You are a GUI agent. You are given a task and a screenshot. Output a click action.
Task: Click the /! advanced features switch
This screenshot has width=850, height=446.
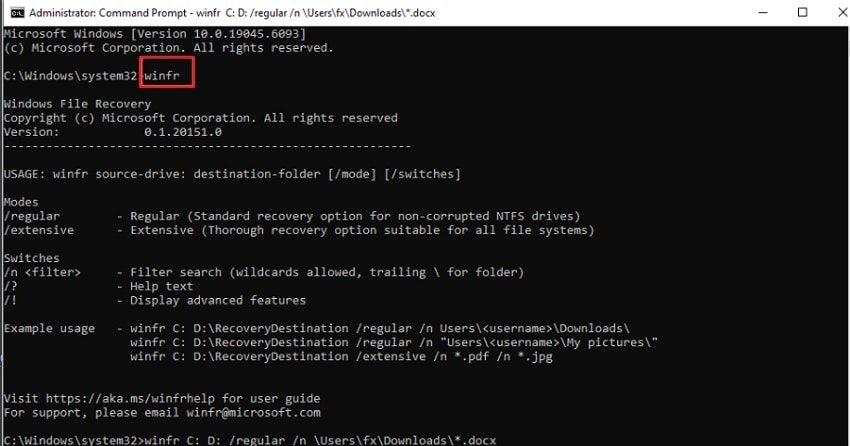click(x=11, y=300)
